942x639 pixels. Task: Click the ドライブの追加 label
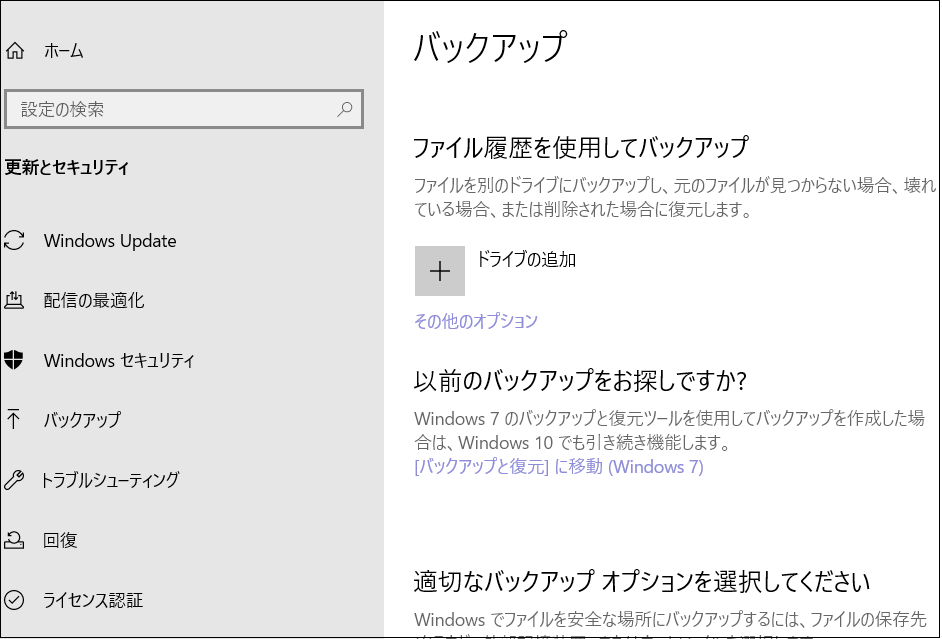[526, 260]
